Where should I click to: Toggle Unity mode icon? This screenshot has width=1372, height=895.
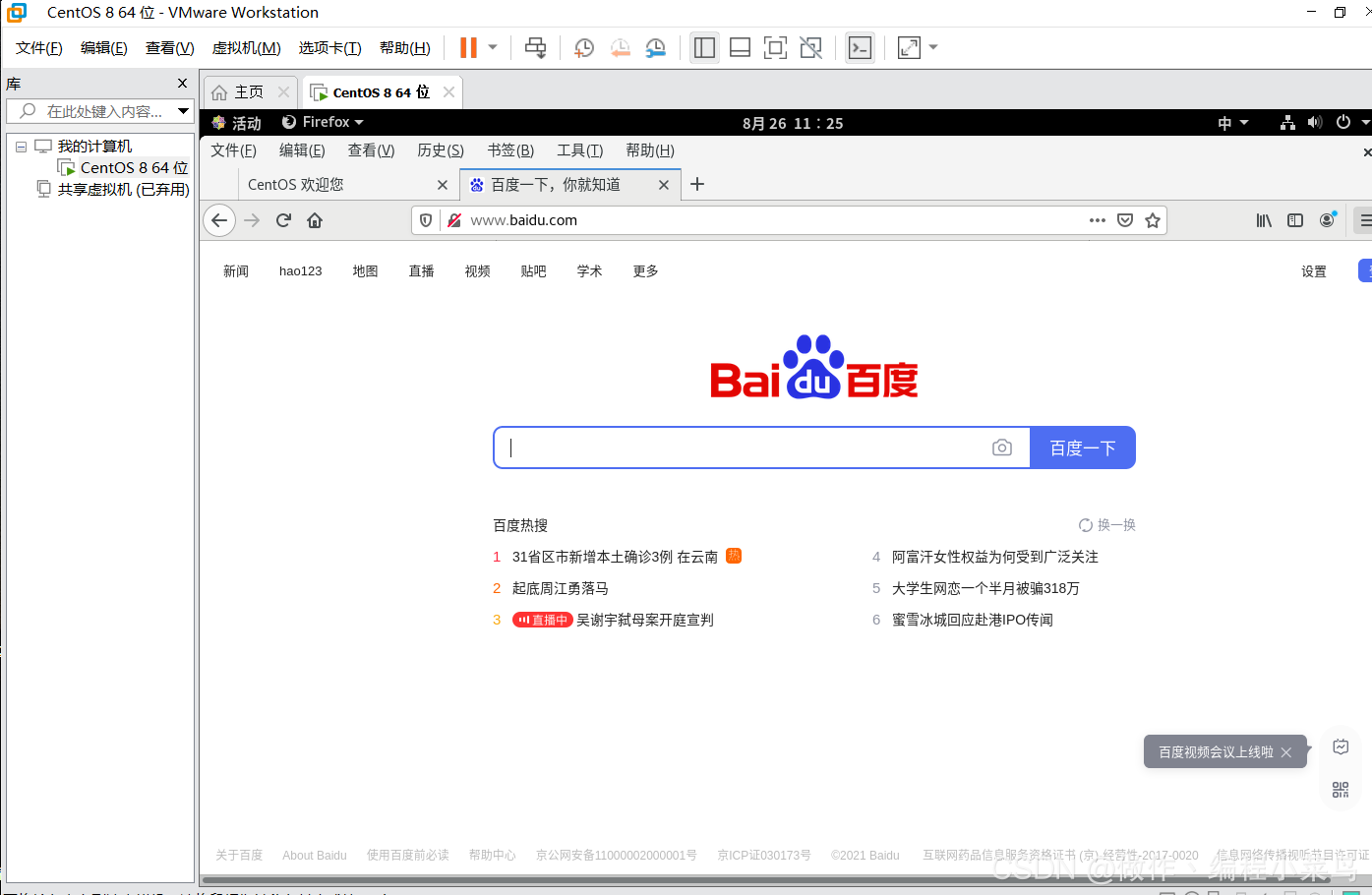pos(810,47)
